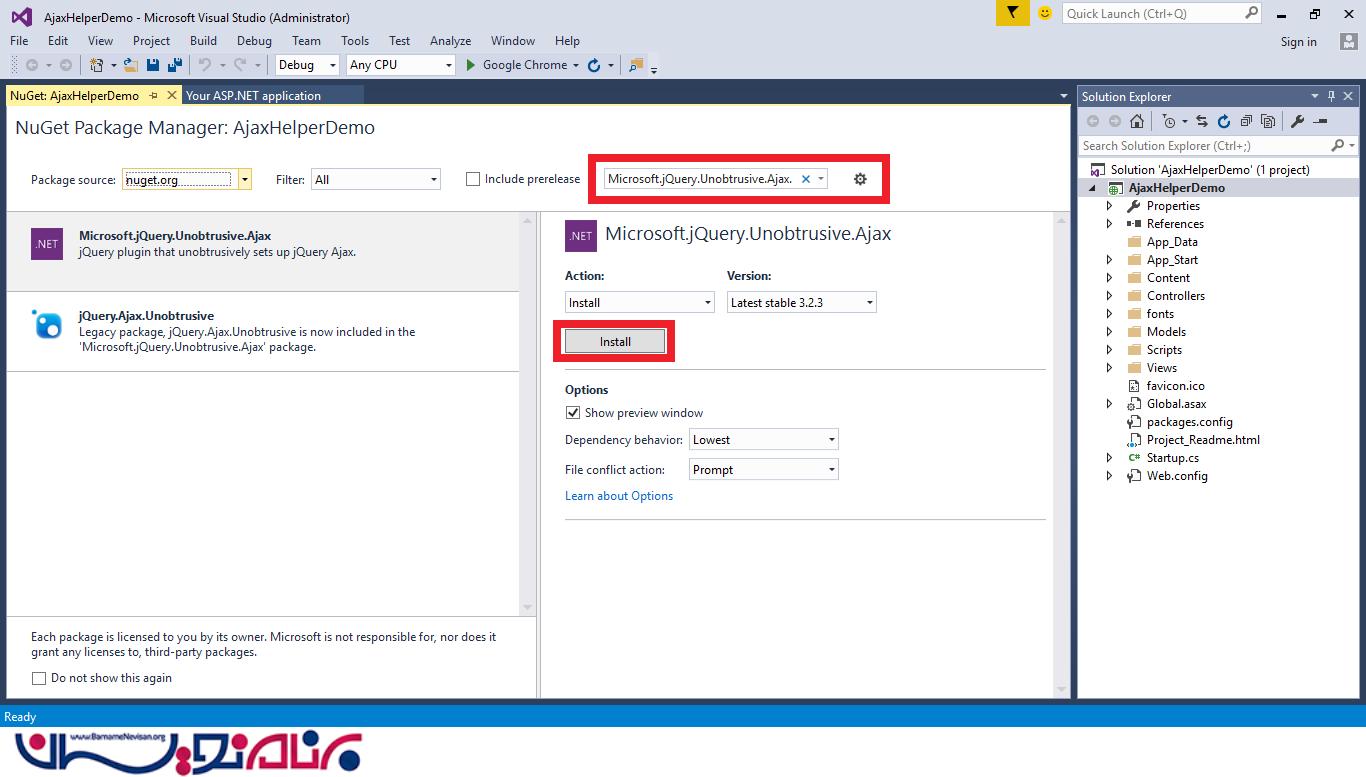The width and height of the screenshot is (1366, 777).
Task: Open NuGet settings gear icon
Action: (860, 179)
